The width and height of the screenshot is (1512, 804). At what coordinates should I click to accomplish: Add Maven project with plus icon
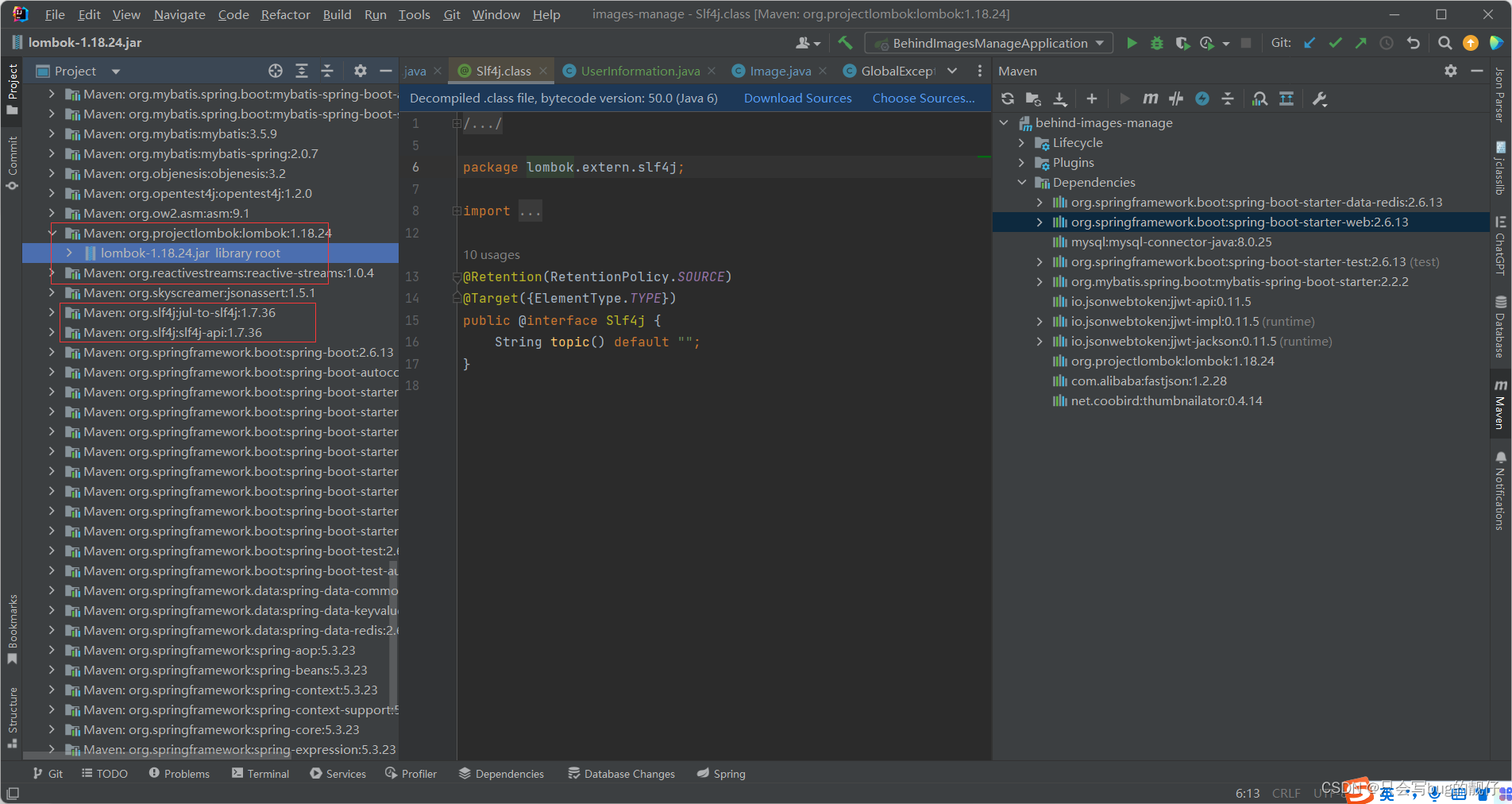click(1092, 99)
